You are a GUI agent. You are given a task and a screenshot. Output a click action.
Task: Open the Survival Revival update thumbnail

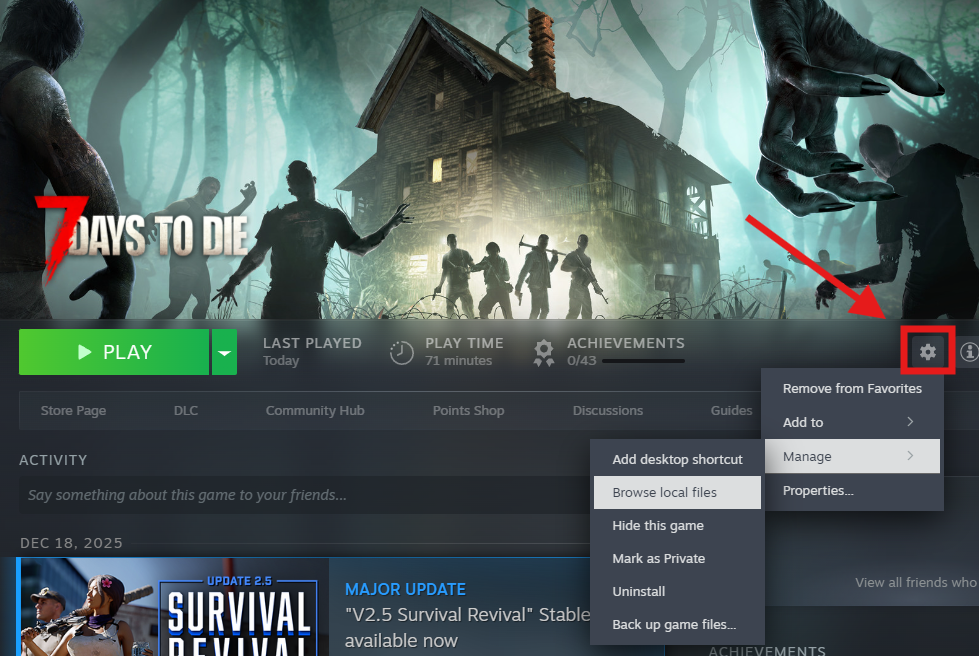coord(175,607)
